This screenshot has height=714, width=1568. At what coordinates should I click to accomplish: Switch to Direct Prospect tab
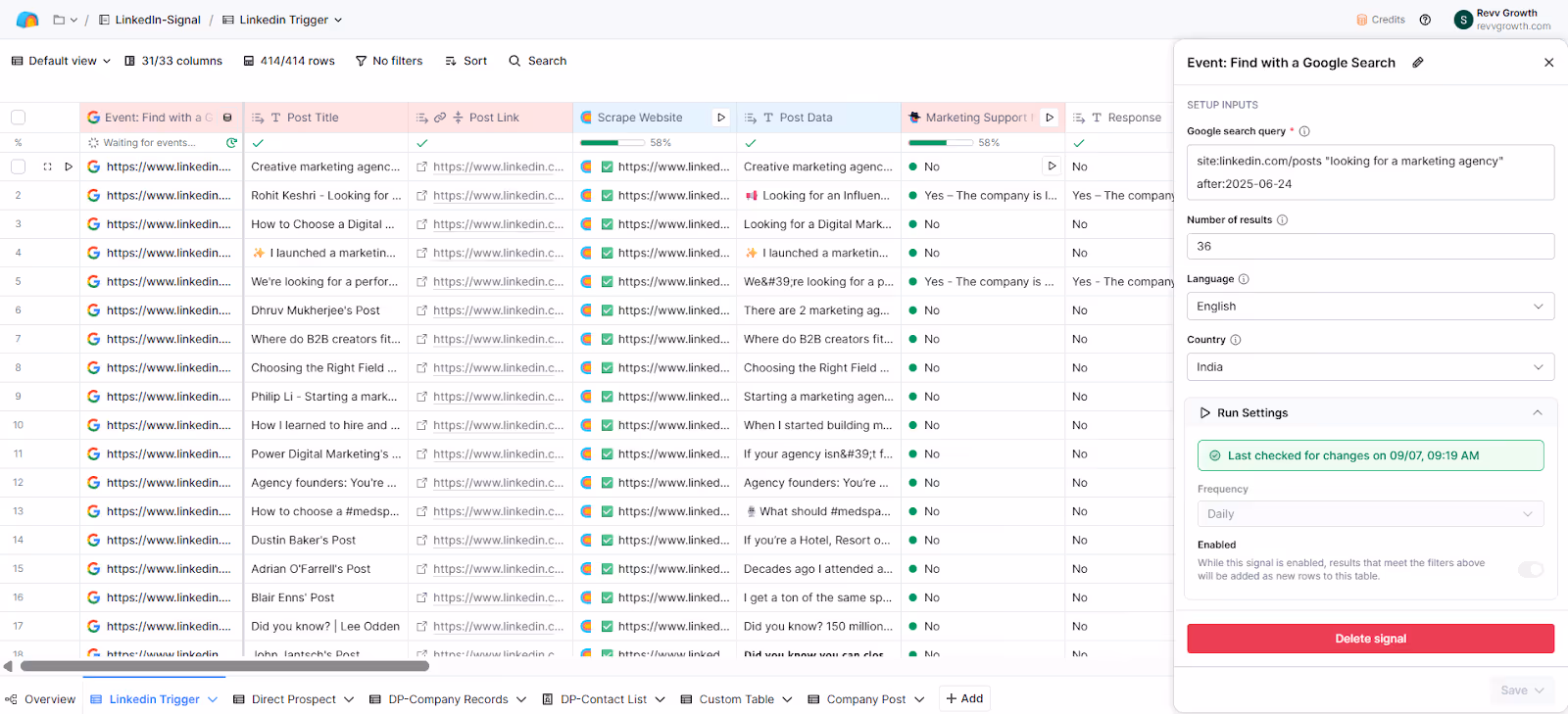tap(293, 699)
